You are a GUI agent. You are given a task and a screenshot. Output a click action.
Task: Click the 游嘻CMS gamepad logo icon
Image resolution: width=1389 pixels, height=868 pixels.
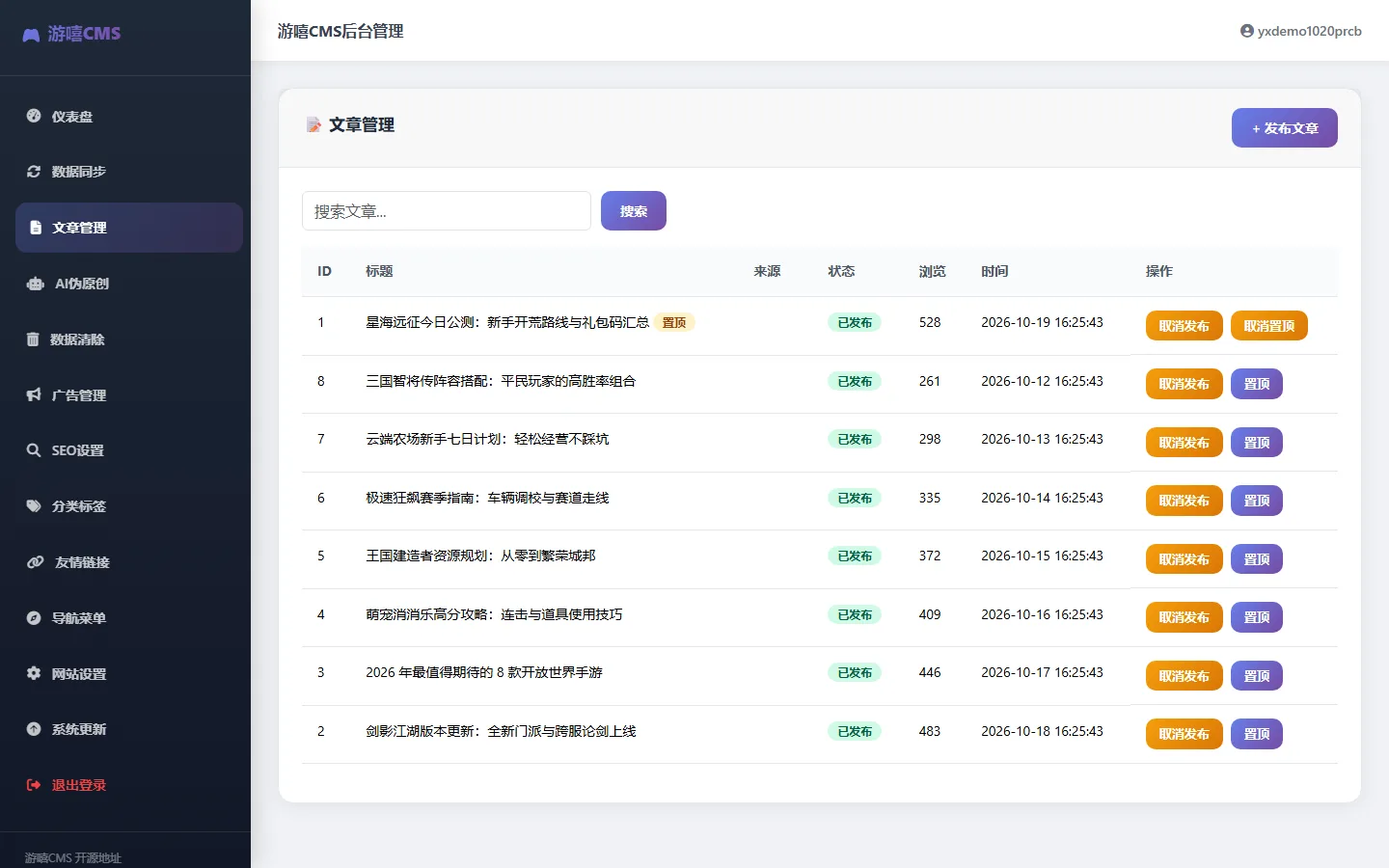point(31,35)
